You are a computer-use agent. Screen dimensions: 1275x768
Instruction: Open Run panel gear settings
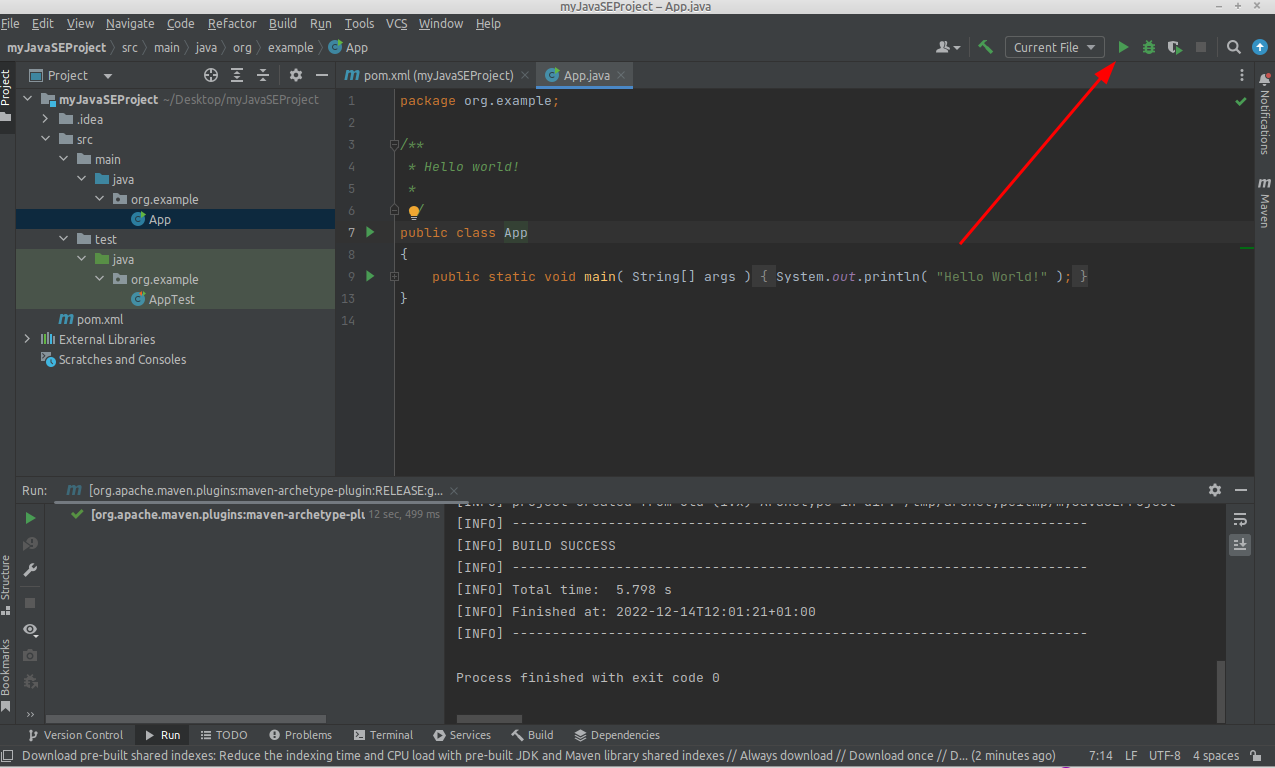tap(1215, 490)
